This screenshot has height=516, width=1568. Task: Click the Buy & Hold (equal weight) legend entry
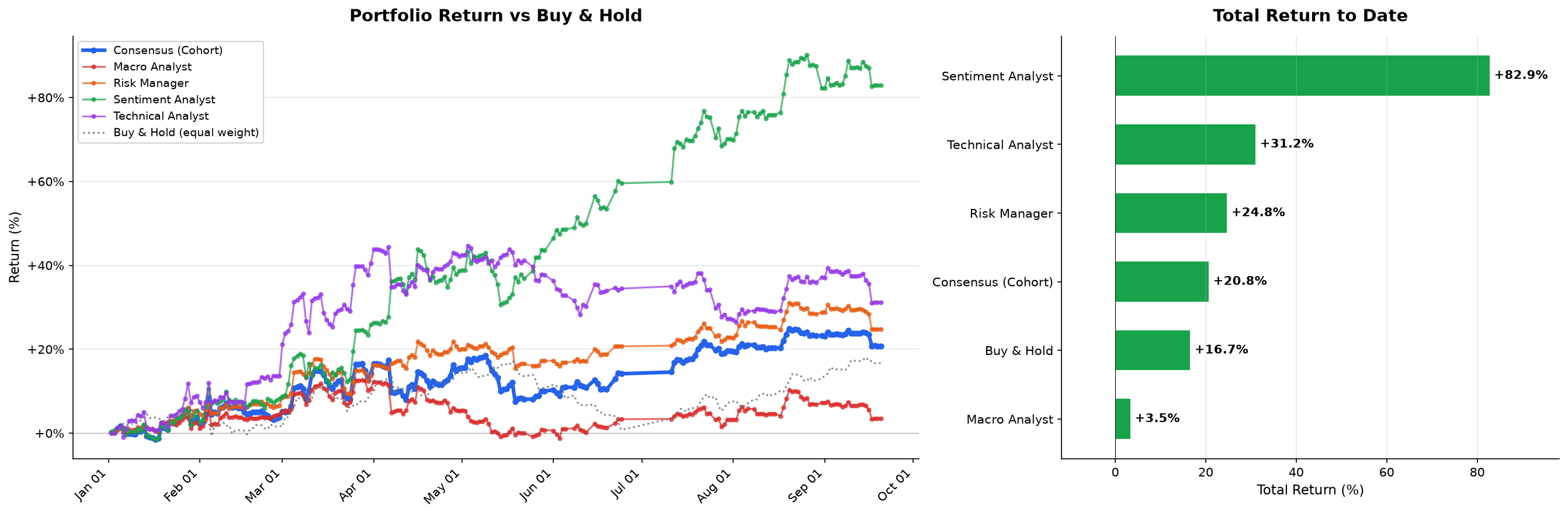point(171,132)
